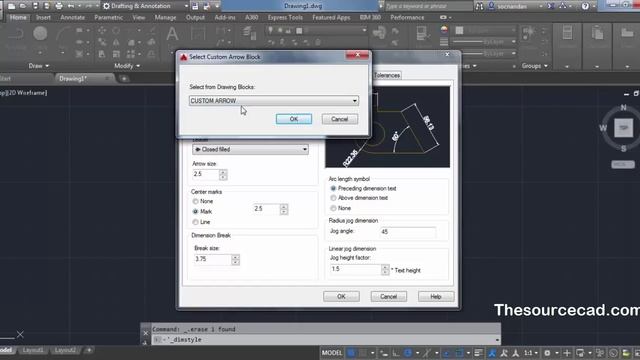The image size is (640, 360).
Task: Click the keyword search box in title bar
Action: [x=428, y=6]
